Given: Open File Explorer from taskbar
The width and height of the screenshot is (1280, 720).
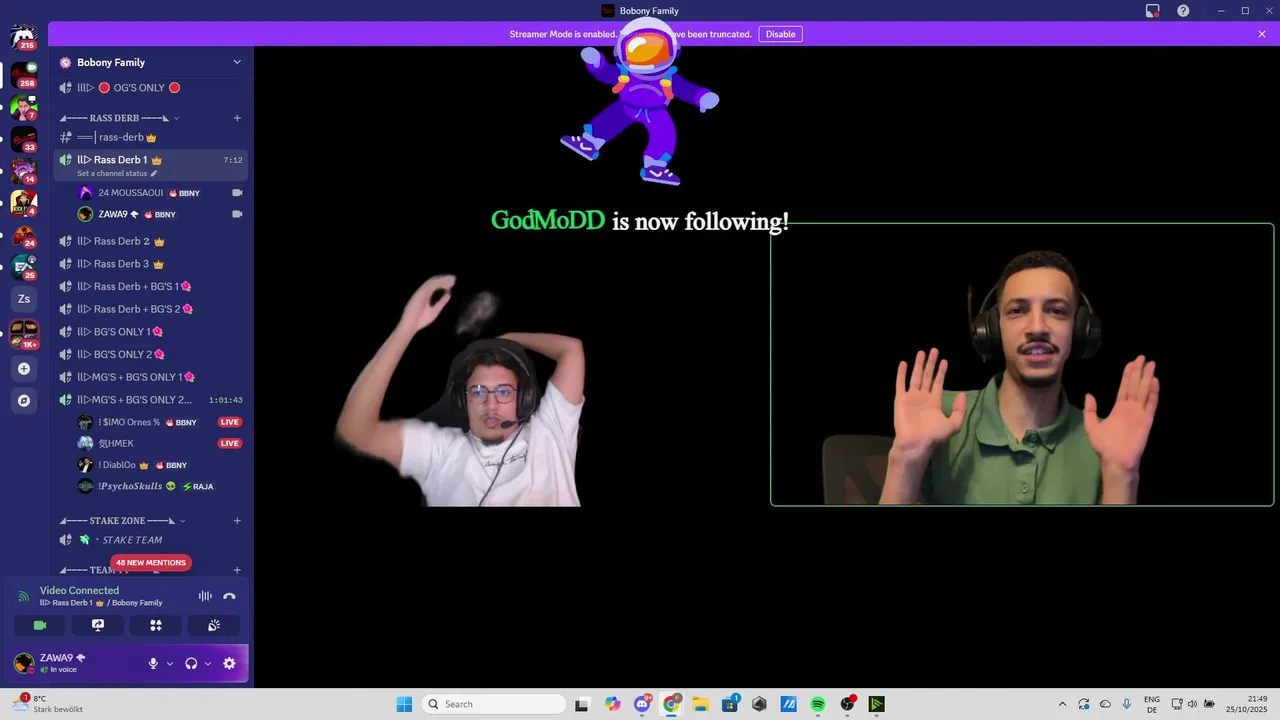Looking at the screenshot, I should [700, 704].
